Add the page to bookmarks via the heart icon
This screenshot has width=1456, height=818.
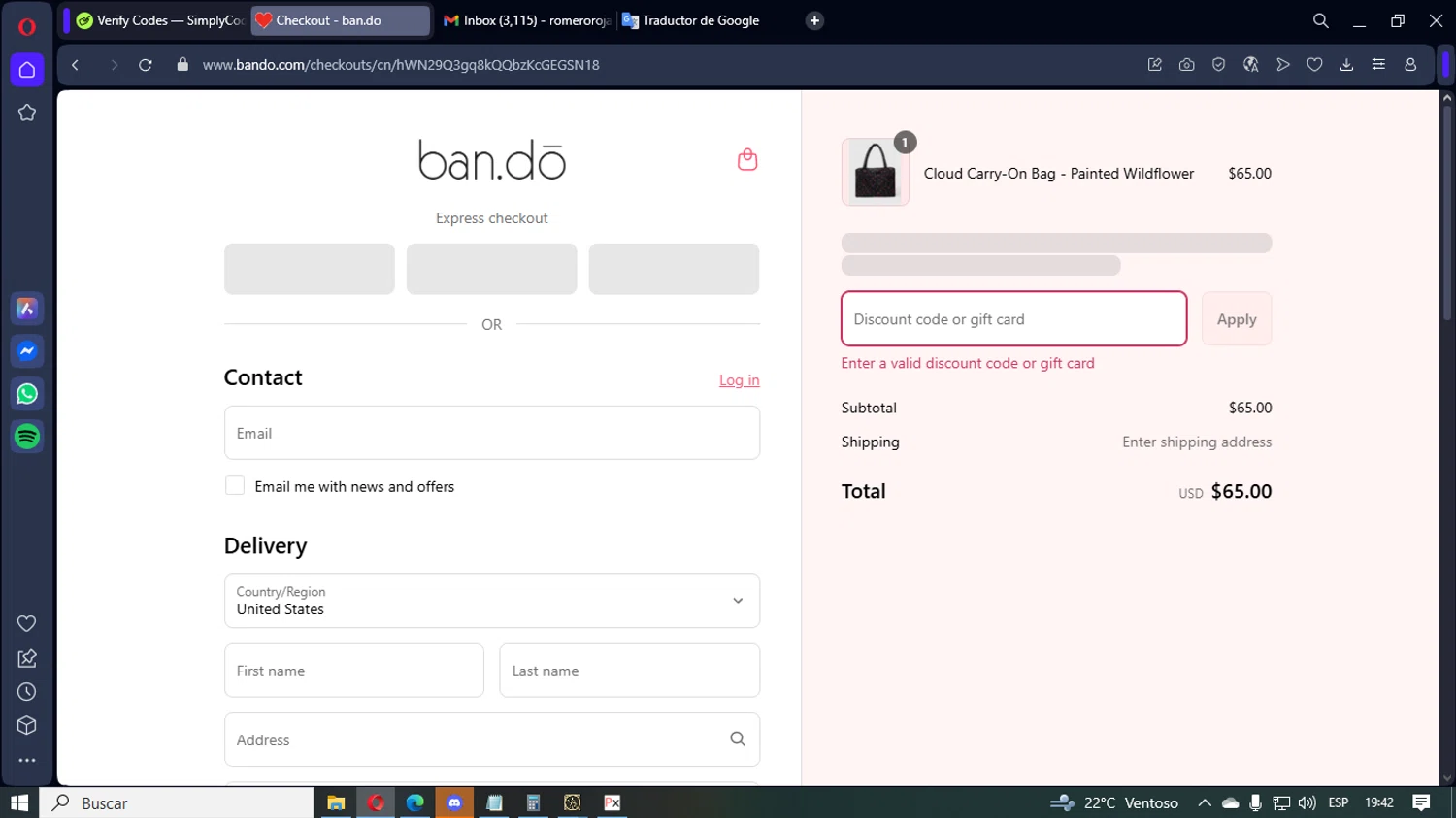pos(1314,65)
